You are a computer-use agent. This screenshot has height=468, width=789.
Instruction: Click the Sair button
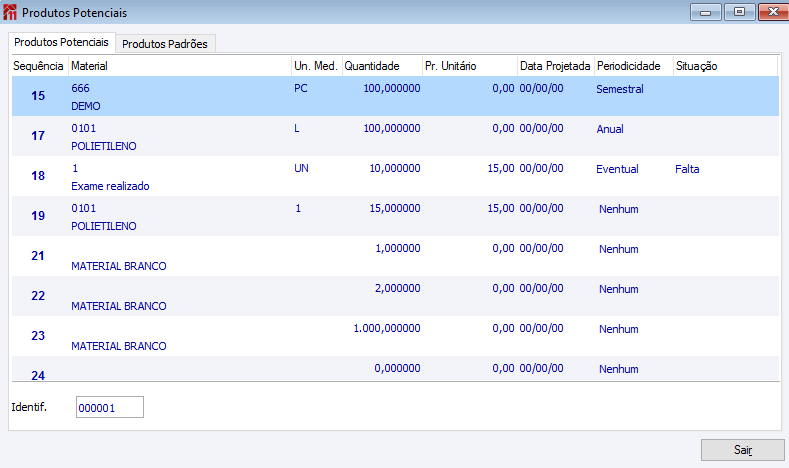click(x=743, y=450)
